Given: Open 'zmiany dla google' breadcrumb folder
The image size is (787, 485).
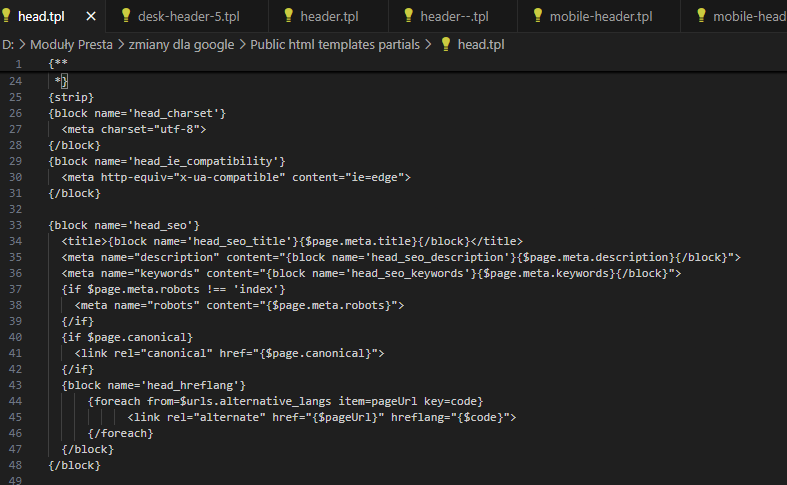Looking at the screenshot, I should point(181,45).
